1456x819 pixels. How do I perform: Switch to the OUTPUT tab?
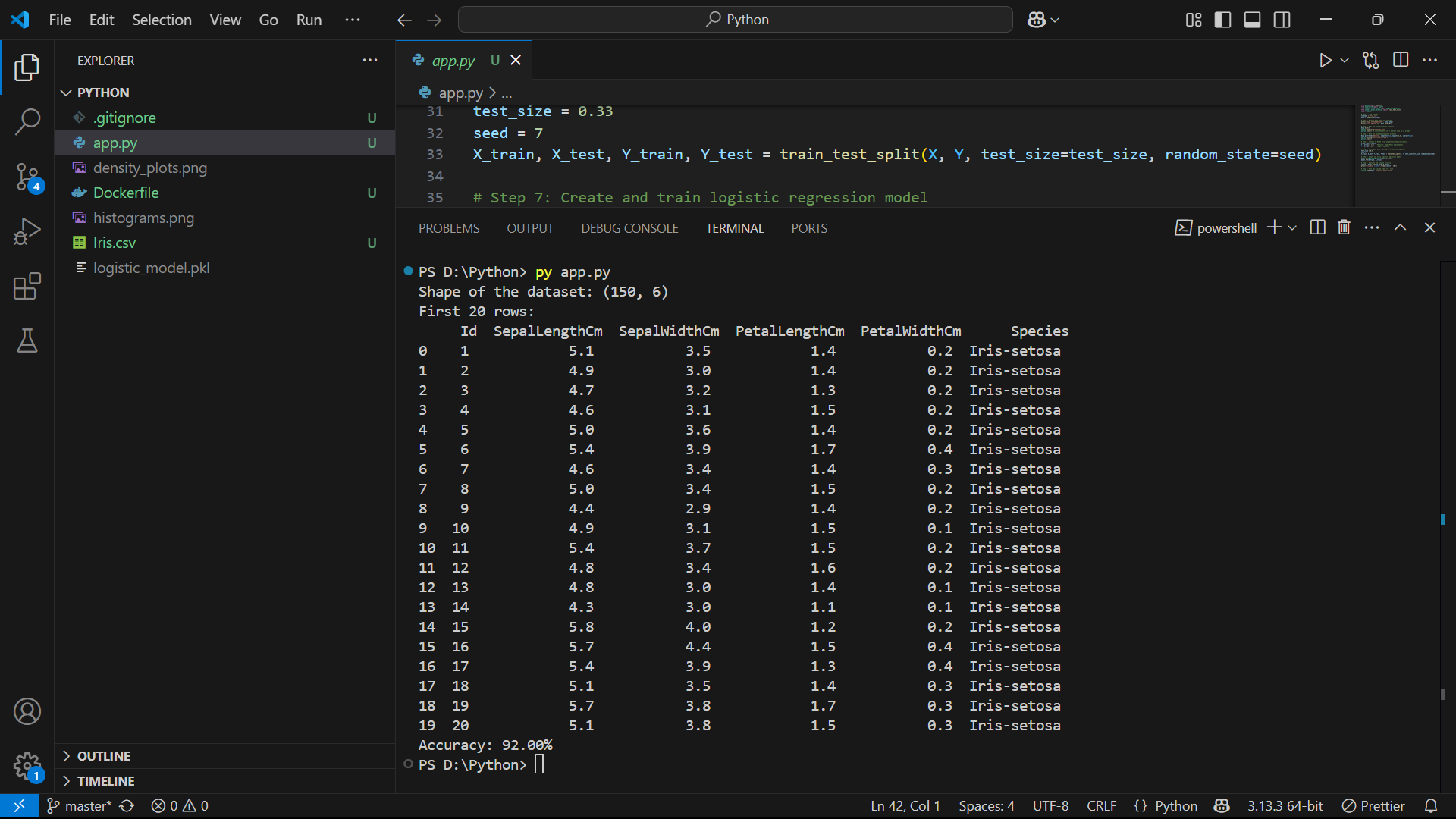[x=530, y=228]
